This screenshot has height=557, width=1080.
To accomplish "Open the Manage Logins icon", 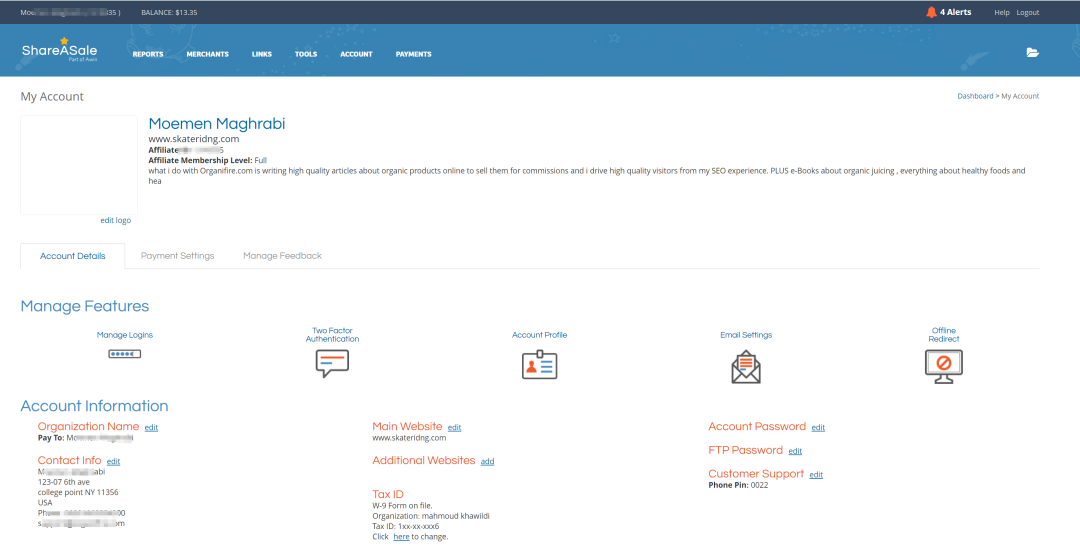I will coord(125,354).
